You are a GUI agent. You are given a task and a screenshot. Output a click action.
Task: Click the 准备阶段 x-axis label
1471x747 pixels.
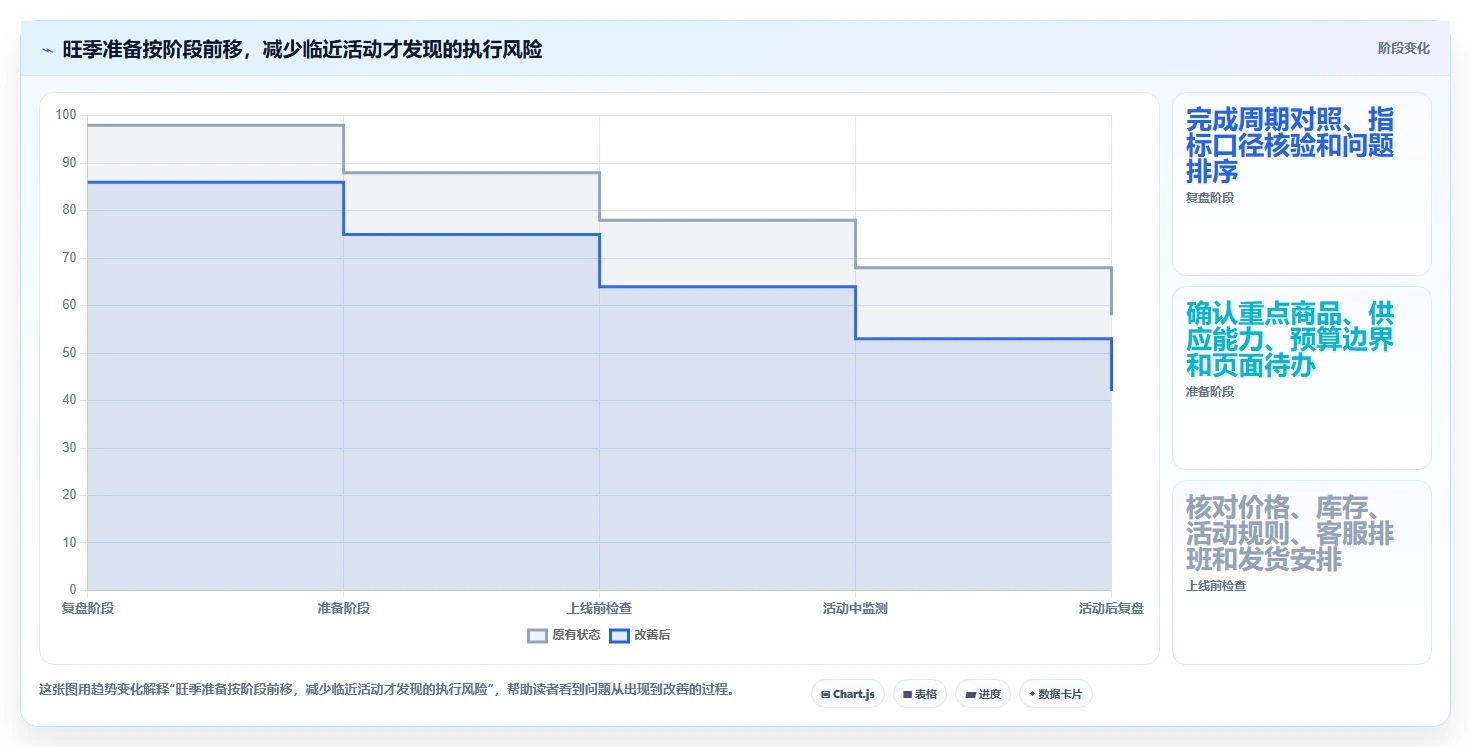click(x=344, y=608)
